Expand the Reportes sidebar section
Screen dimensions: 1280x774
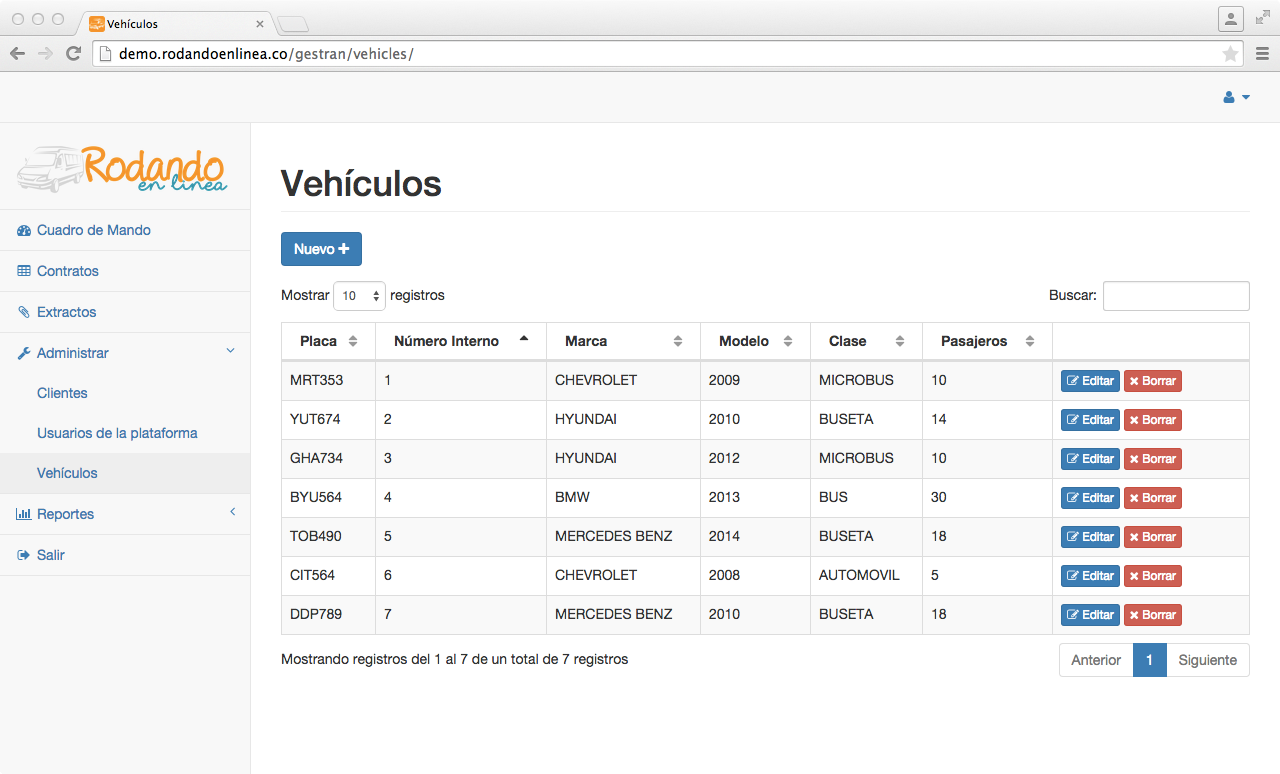click(x=125, y=514)
